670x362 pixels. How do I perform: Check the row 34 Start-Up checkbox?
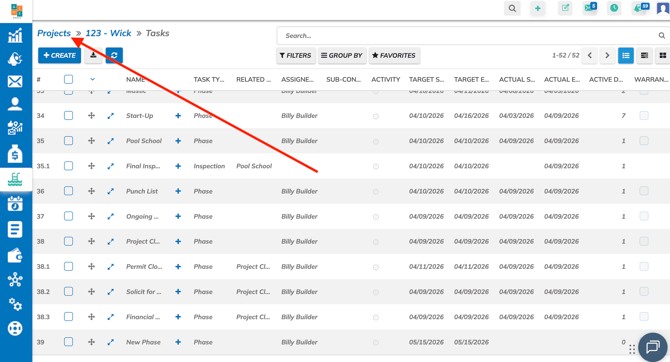(x=68, y=115)
